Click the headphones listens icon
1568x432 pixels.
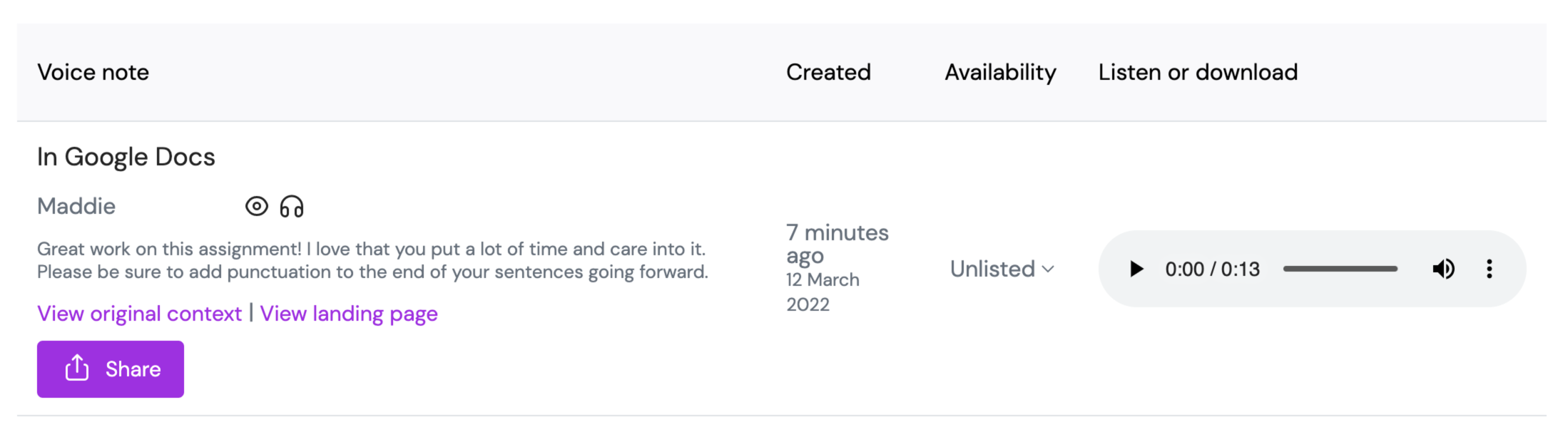[291, 207]
